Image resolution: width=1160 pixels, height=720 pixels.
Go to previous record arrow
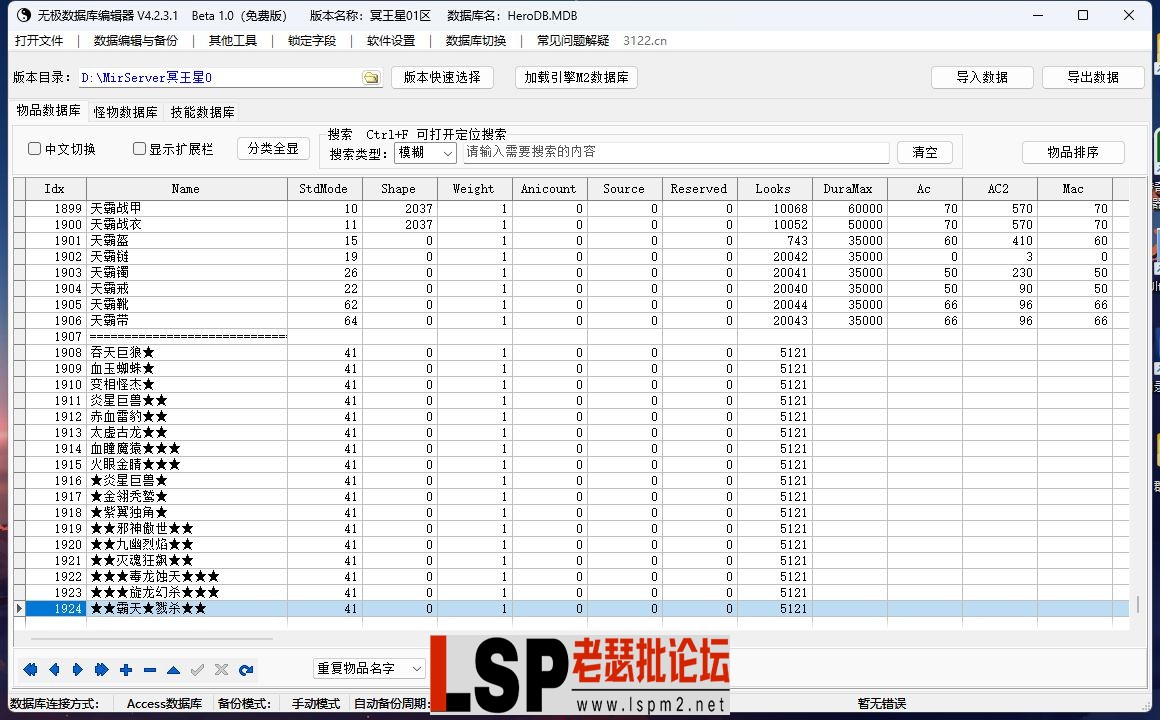[x=54, y=670]
